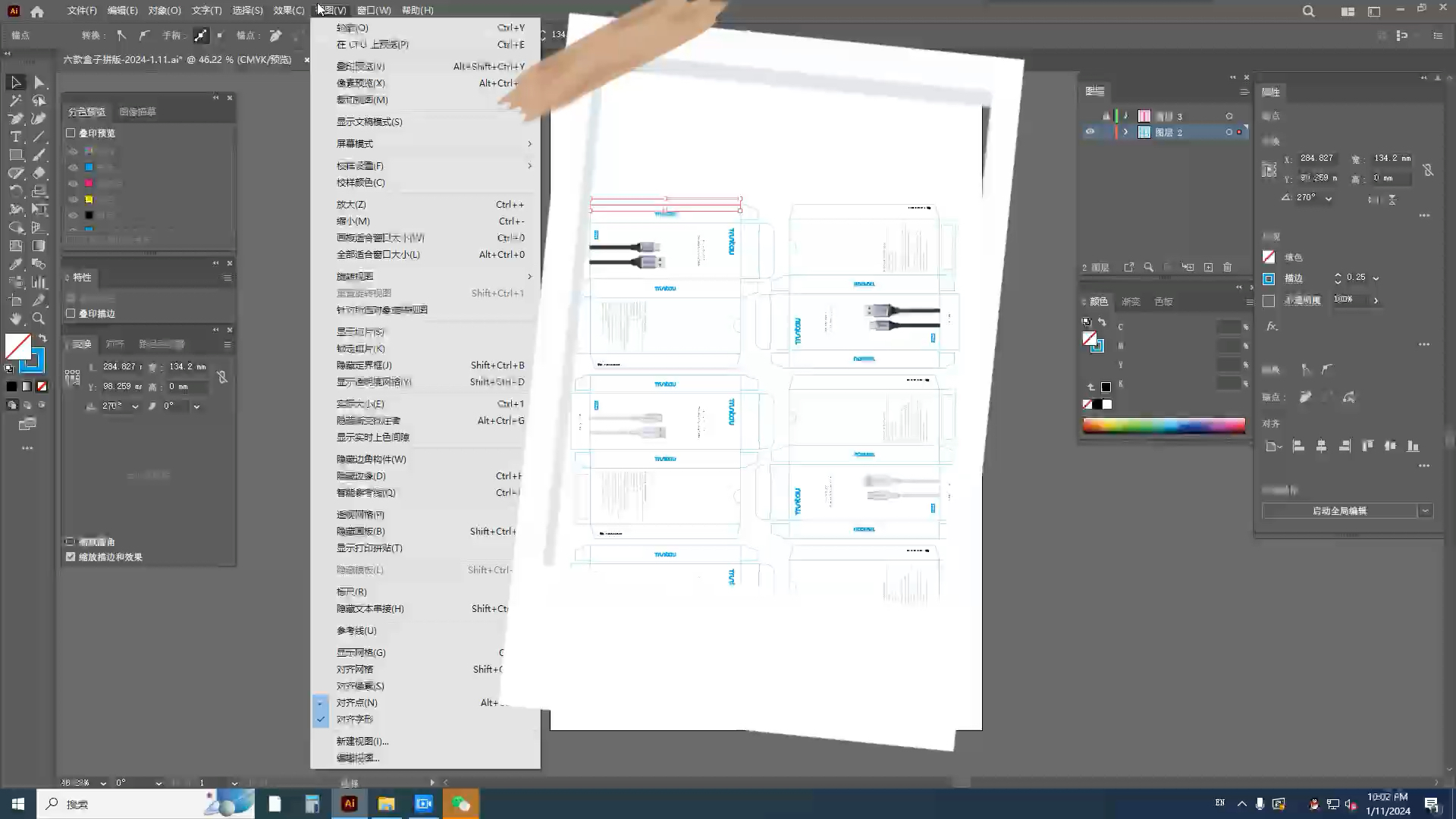Toggle visibility of 图层 2
This screenshot has height=819, width=1456.
coord(1090,132)
